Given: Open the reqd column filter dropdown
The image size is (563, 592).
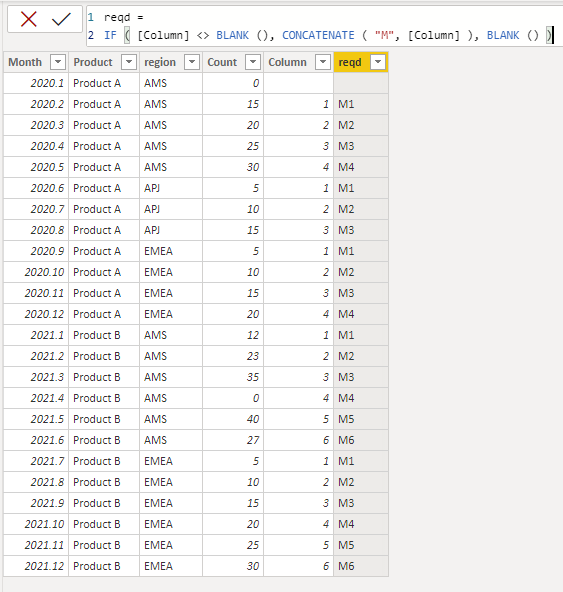Looking at the screenshot, I should [x=378, y=62].
